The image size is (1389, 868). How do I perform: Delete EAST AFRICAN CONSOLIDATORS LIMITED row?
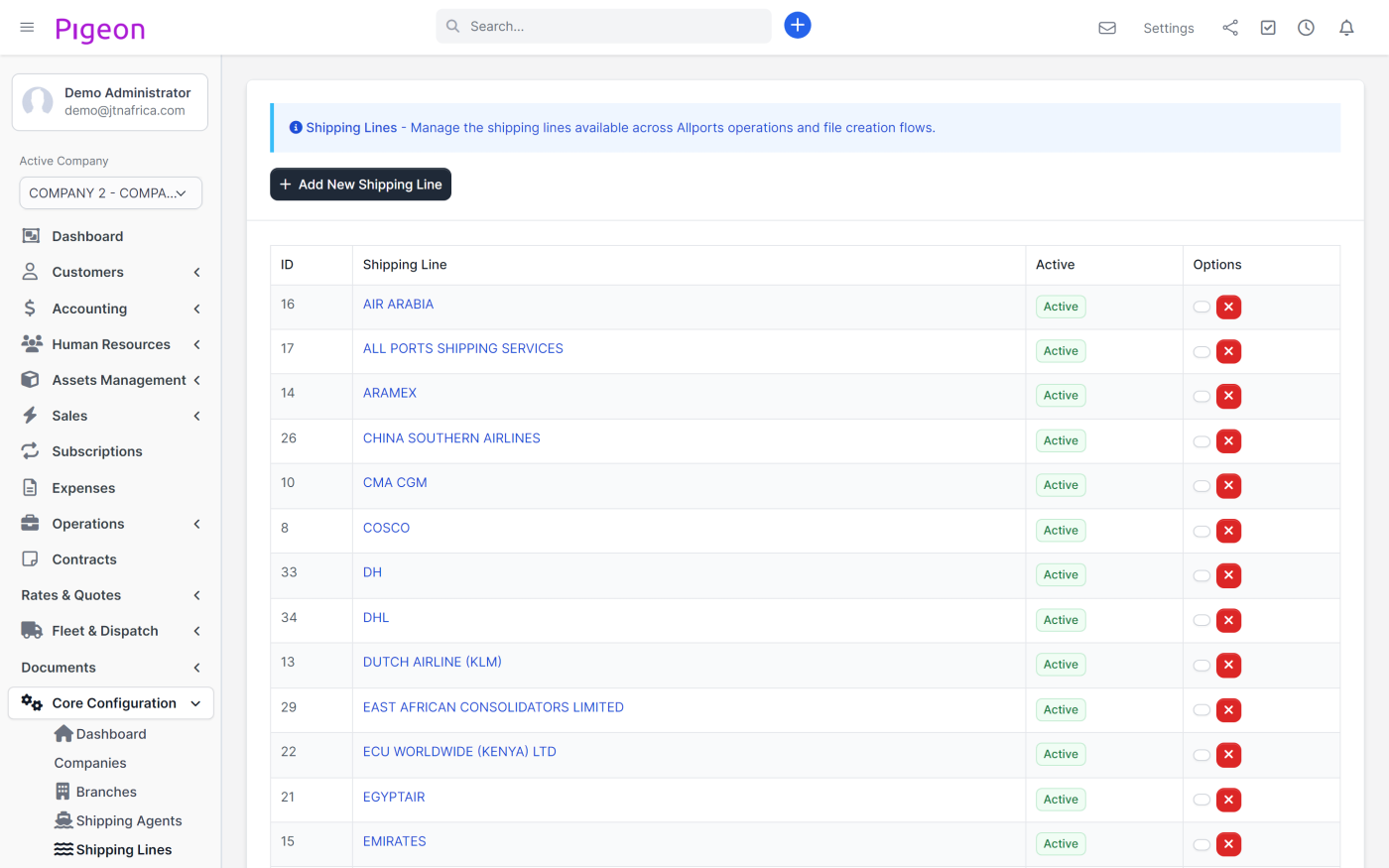[x=1228, y=710]
